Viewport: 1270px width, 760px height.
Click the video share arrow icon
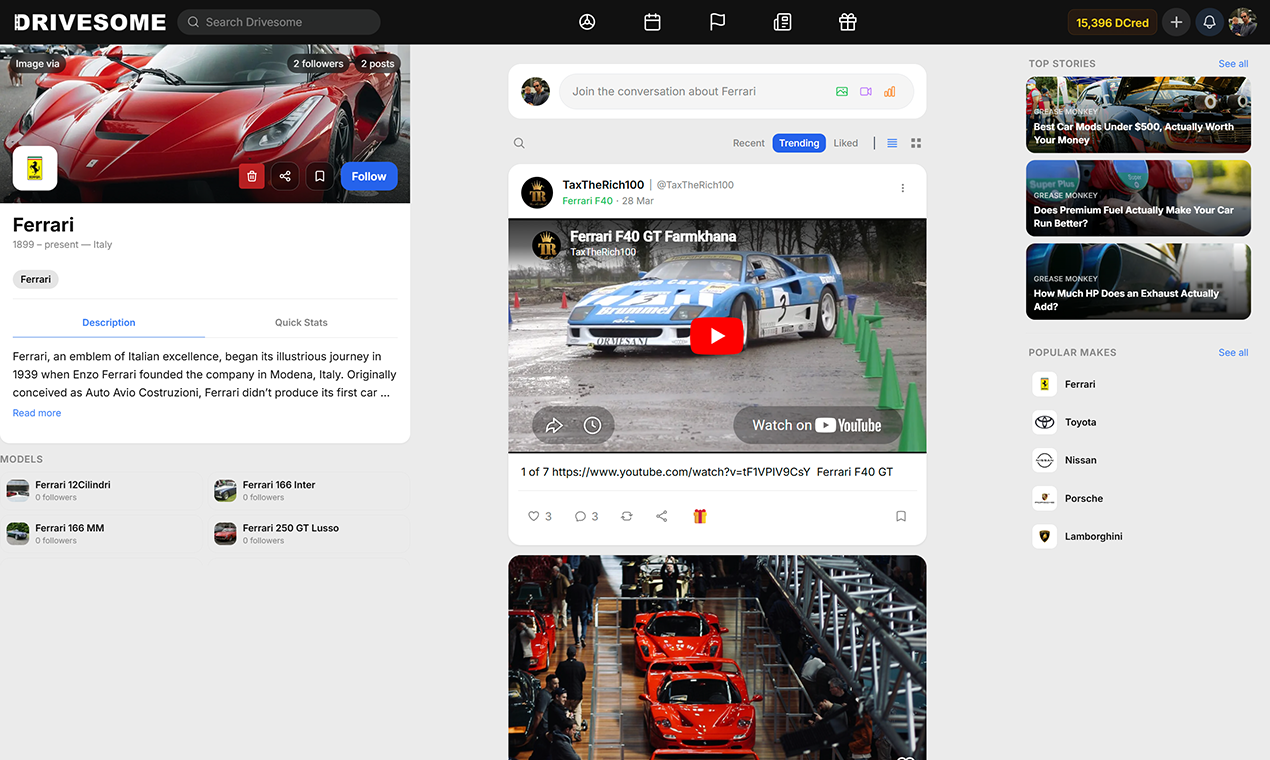[x=554, y=425]
